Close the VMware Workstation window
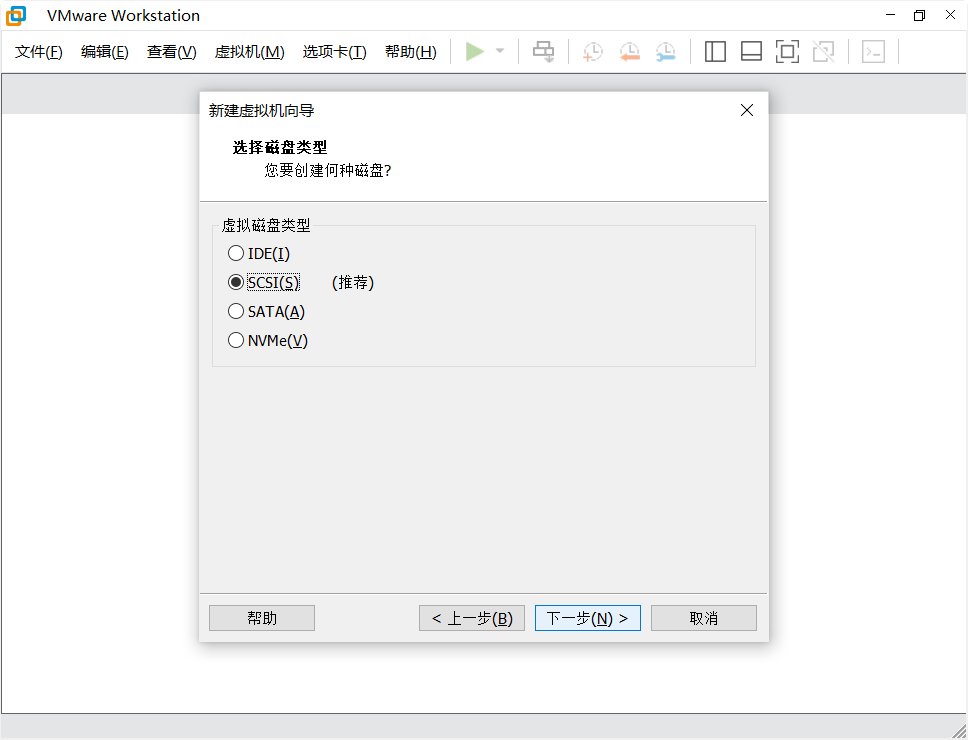Image resolution: width=968 pixels, height=740 pixels. 951,15
